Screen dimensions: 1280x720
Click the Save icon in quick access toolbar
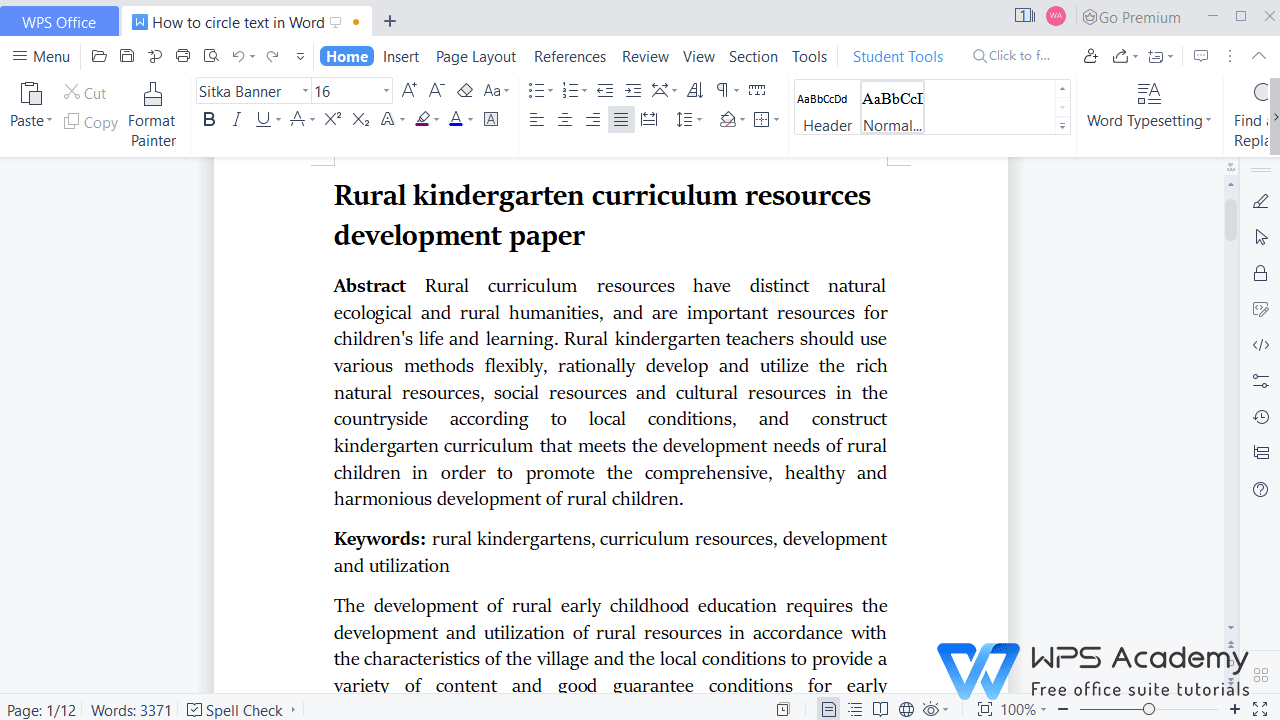pyautogui.click(x=127, y=57)
